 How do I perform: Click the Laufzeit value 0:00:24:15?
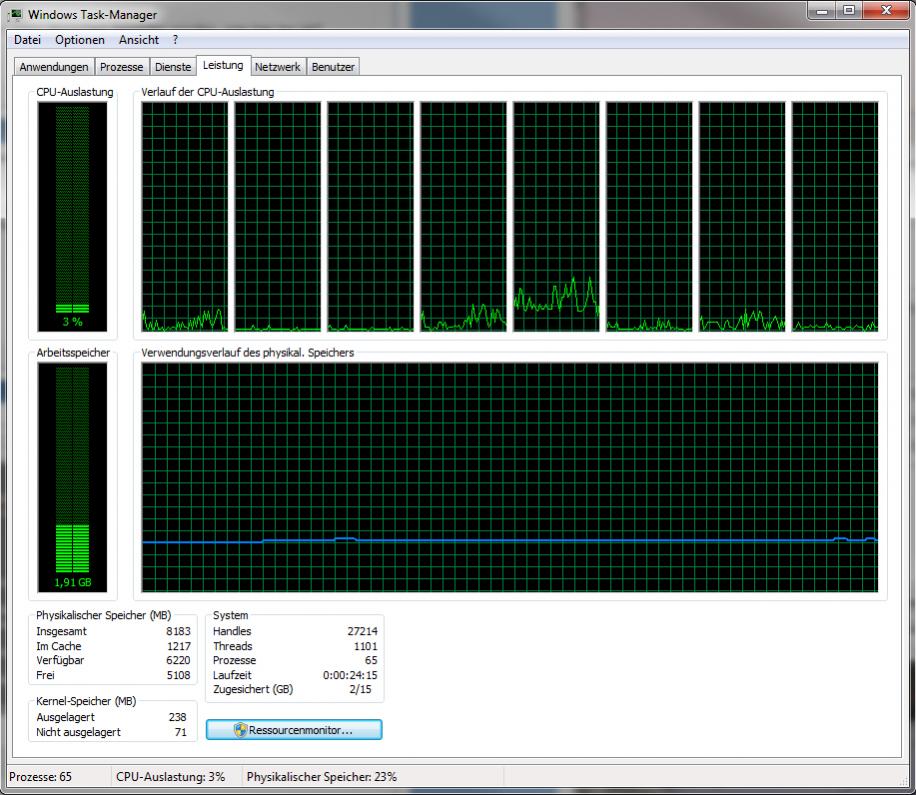(x=350, y=675)
